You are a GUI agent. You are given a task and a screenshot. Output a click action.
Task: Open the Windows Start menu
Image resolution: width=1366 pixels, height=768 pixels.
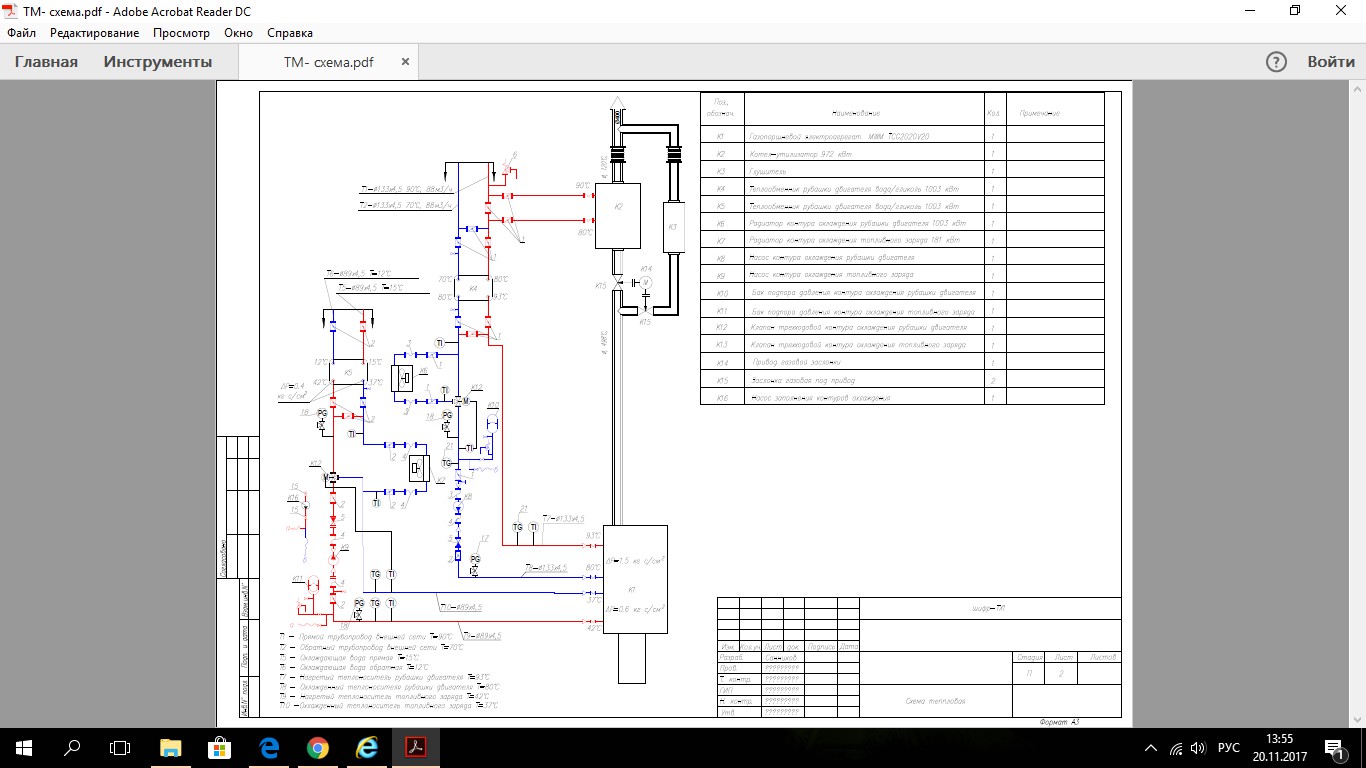(x=24, y=747)
